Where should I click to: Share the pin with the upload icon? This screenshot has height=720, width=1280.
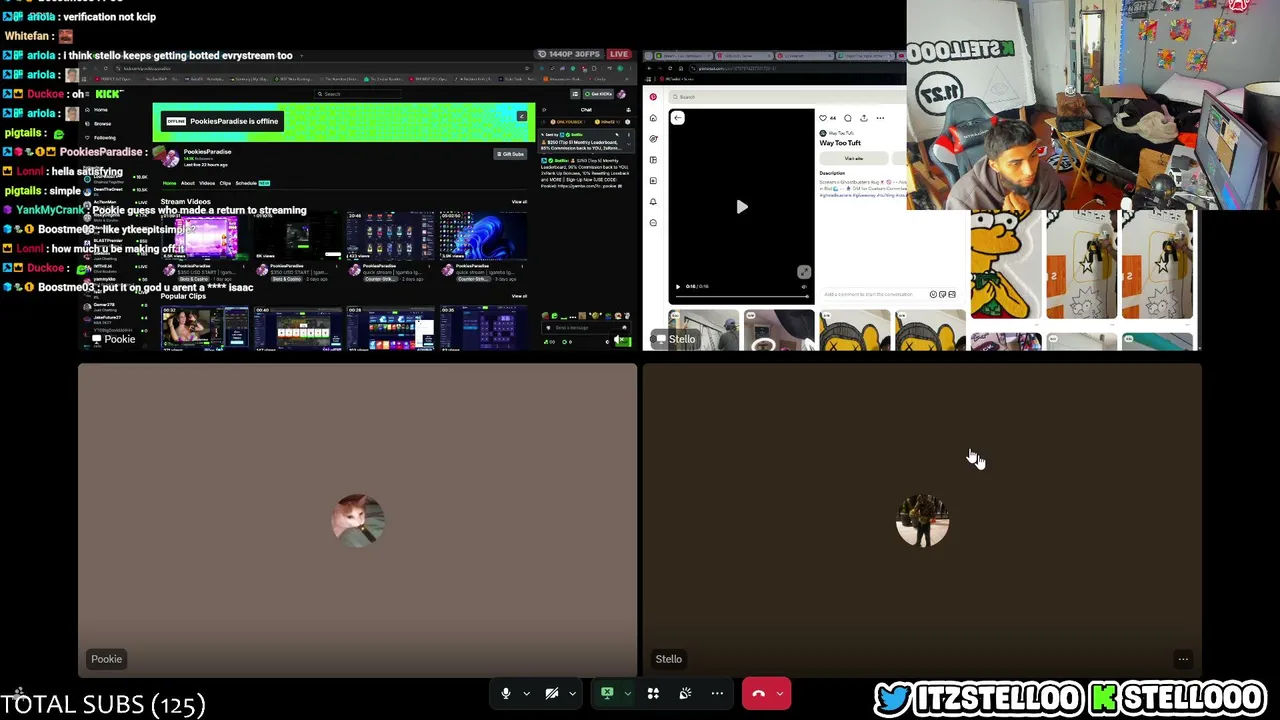864,118
